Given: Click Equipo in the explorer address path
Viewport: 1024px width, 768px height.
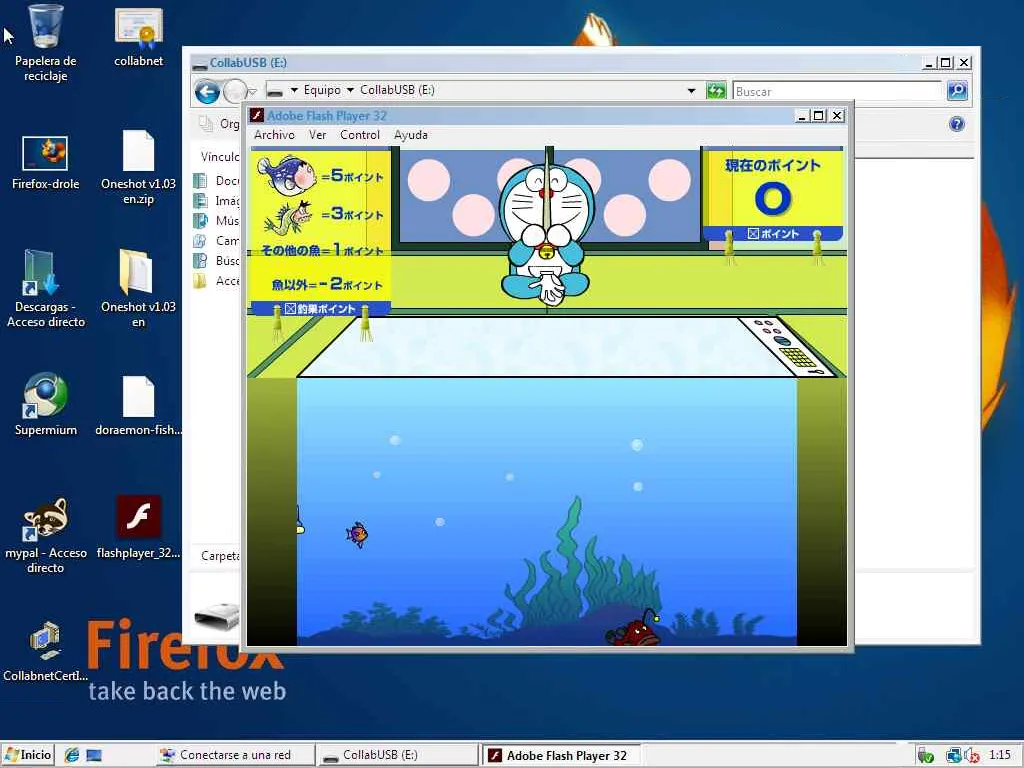Looking at the screenshot, I should pos(322,90).
